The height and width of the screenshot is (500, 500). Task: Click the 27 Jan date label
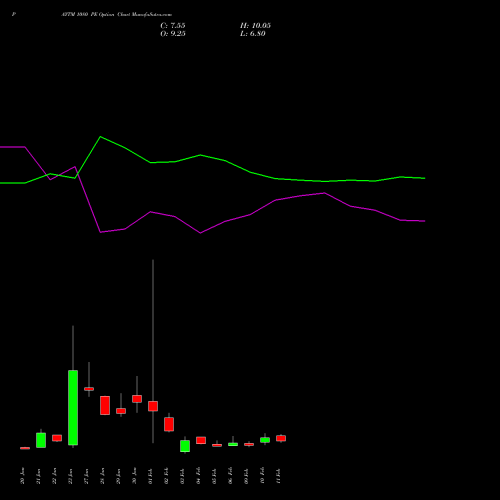click(x=86, y=476)
